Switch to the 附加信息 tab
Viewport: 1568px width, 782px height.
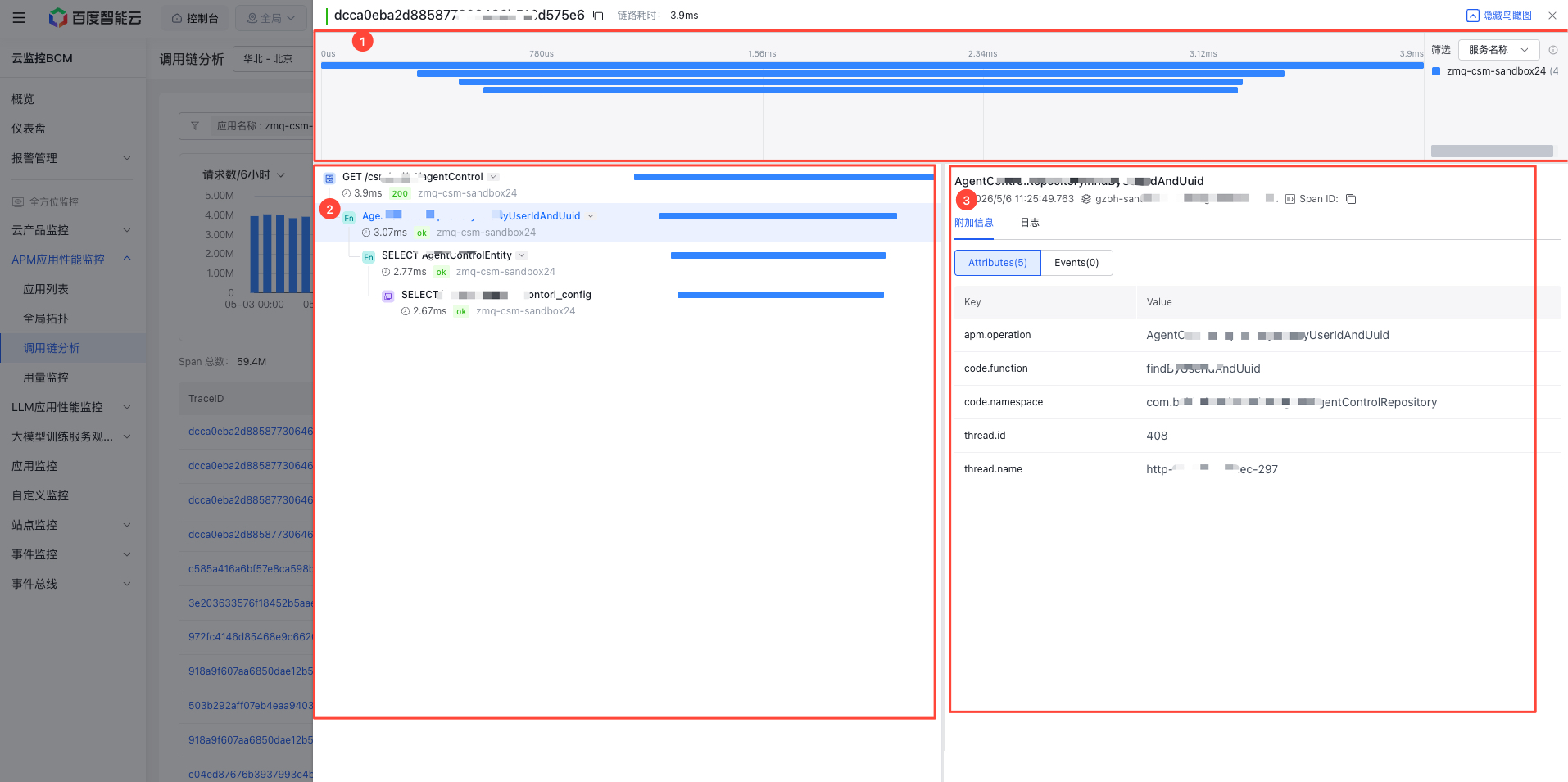click(974, 223)
